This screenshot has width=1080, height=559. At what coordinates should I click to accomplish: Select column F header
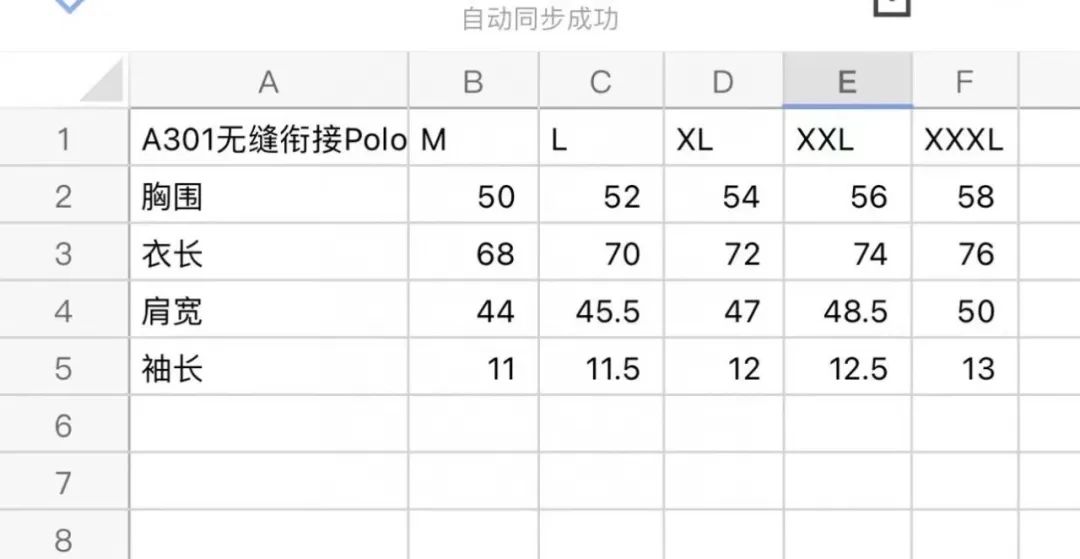click(x=964, y=82)
